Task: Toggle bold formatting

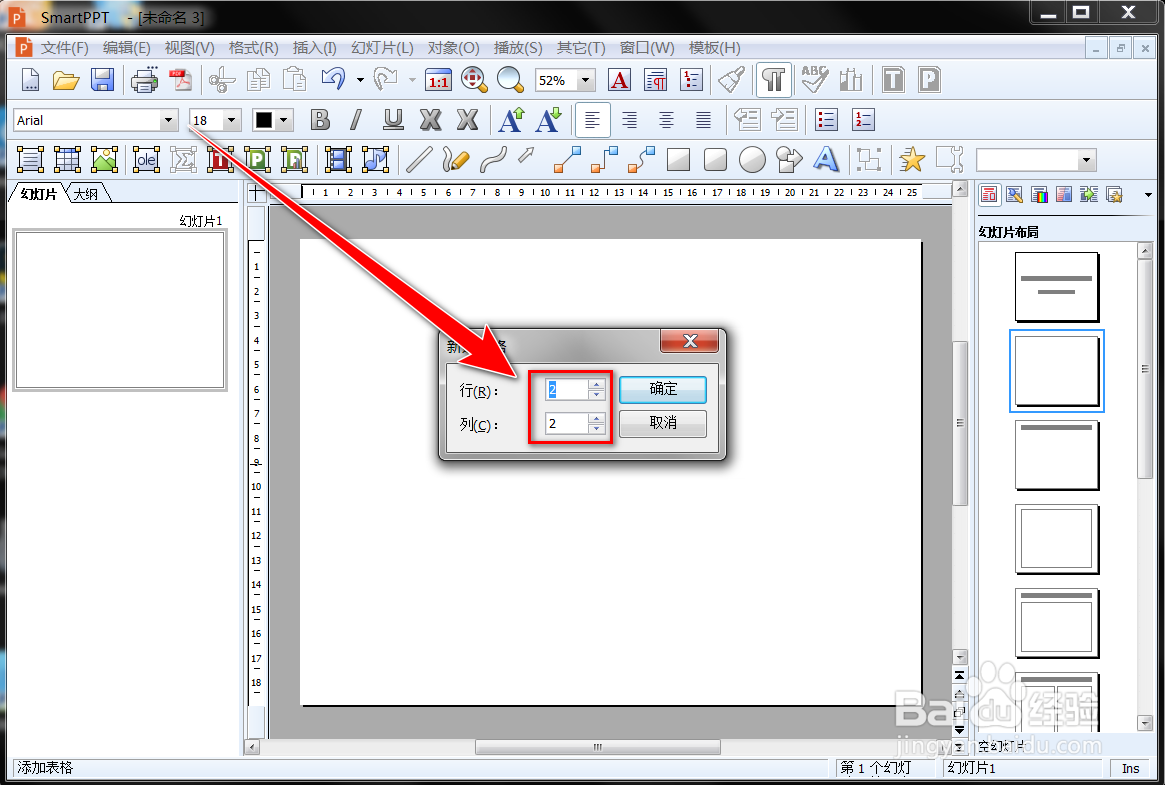Action: 320,120
